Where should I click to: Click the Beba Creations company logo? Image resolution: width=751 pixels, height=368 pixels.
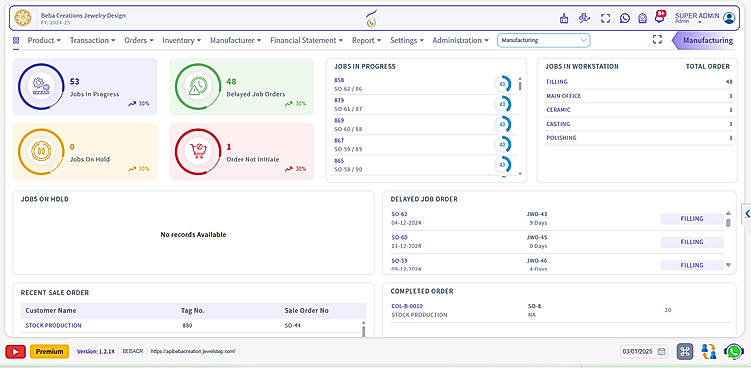(23, 18)
